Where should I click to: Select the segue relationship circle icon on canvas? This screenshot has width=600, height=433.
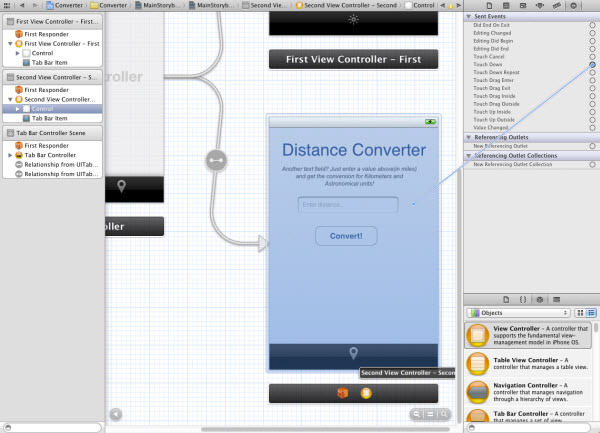217,160
